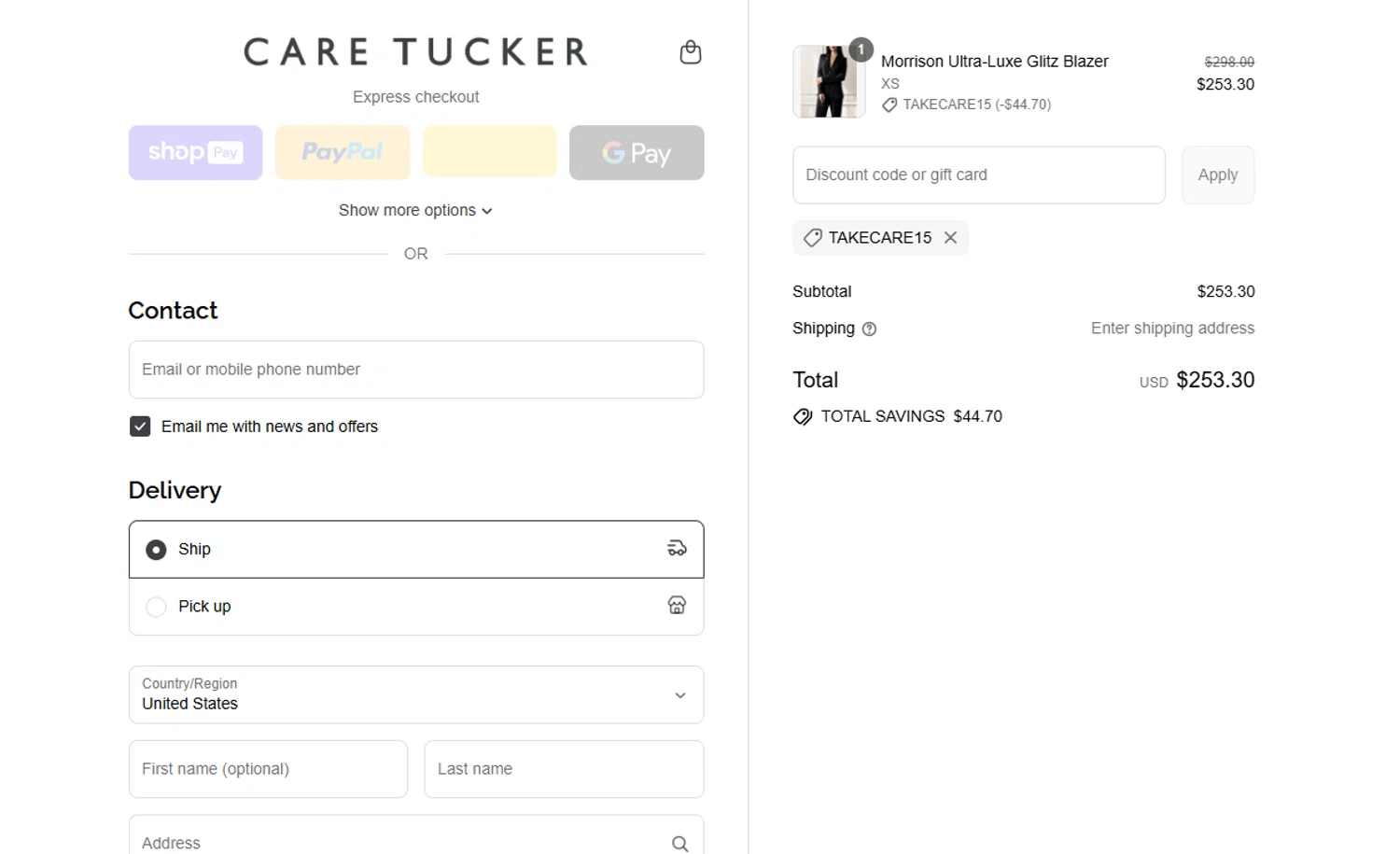Select the Pick up delivery option
This screenshot has width=1400, height=854.
[416, 607]
